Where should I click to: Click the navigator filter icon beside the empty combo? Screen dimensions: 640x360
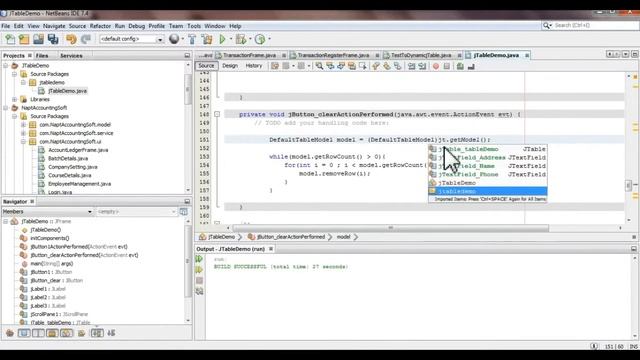pos(184,211)
